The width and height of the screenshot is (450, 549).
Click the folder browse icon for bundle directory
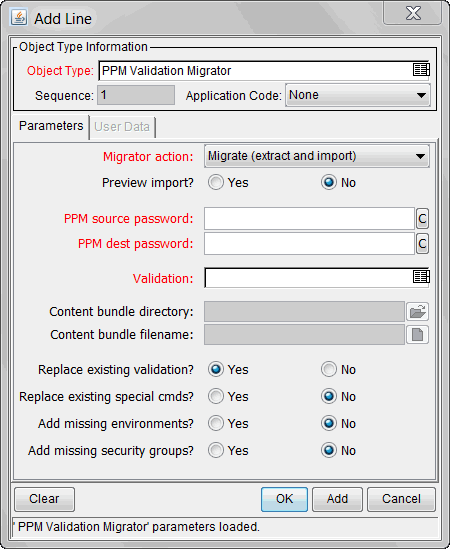[417, 311]
